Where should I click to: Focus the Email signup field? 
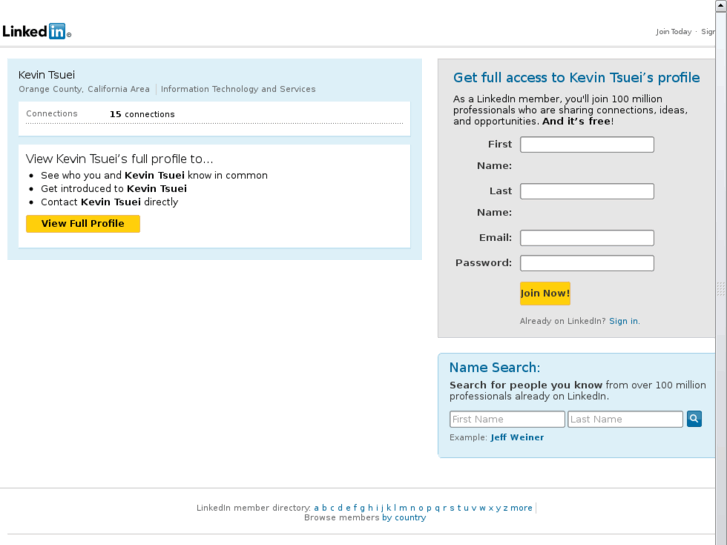[x=587, y=238]
